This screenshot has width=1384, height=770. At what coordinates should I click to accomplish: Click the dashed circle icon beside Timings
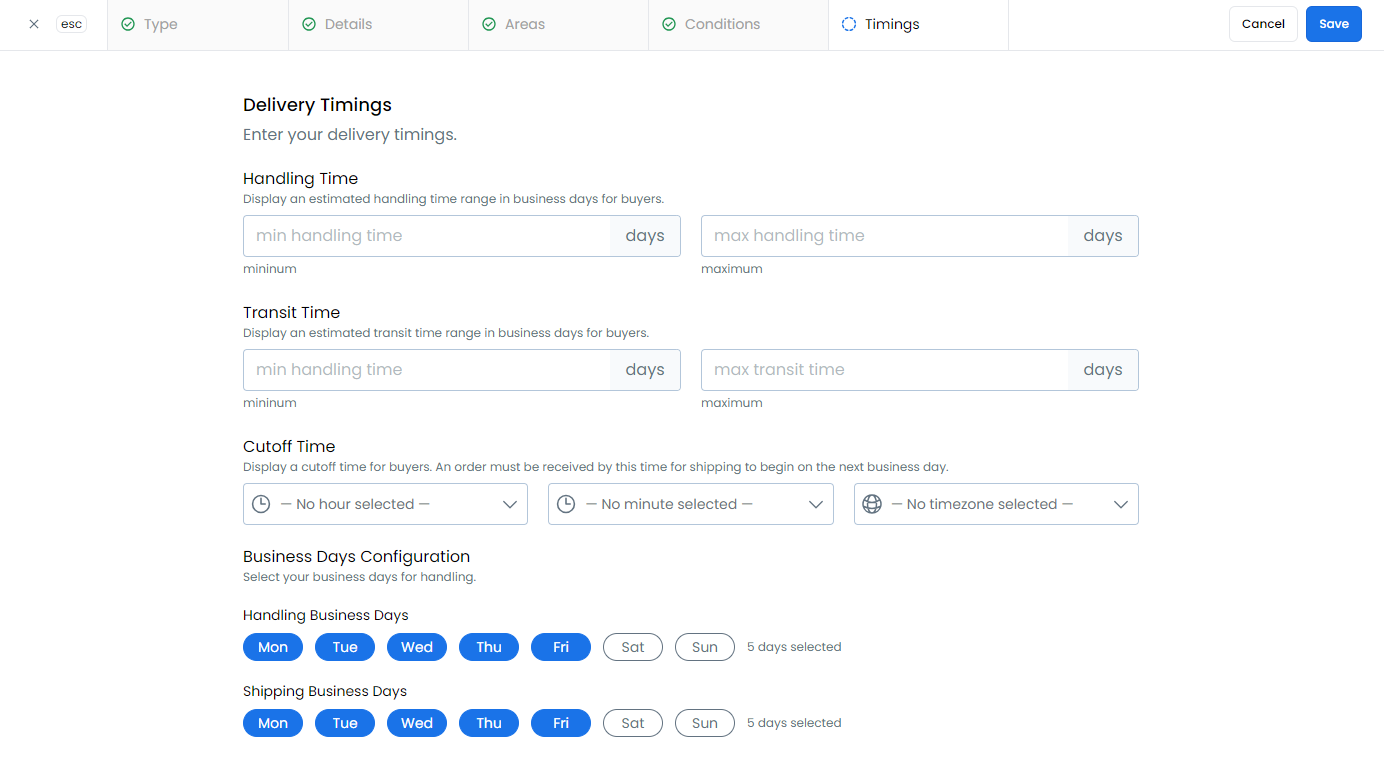tap(849, 24)
